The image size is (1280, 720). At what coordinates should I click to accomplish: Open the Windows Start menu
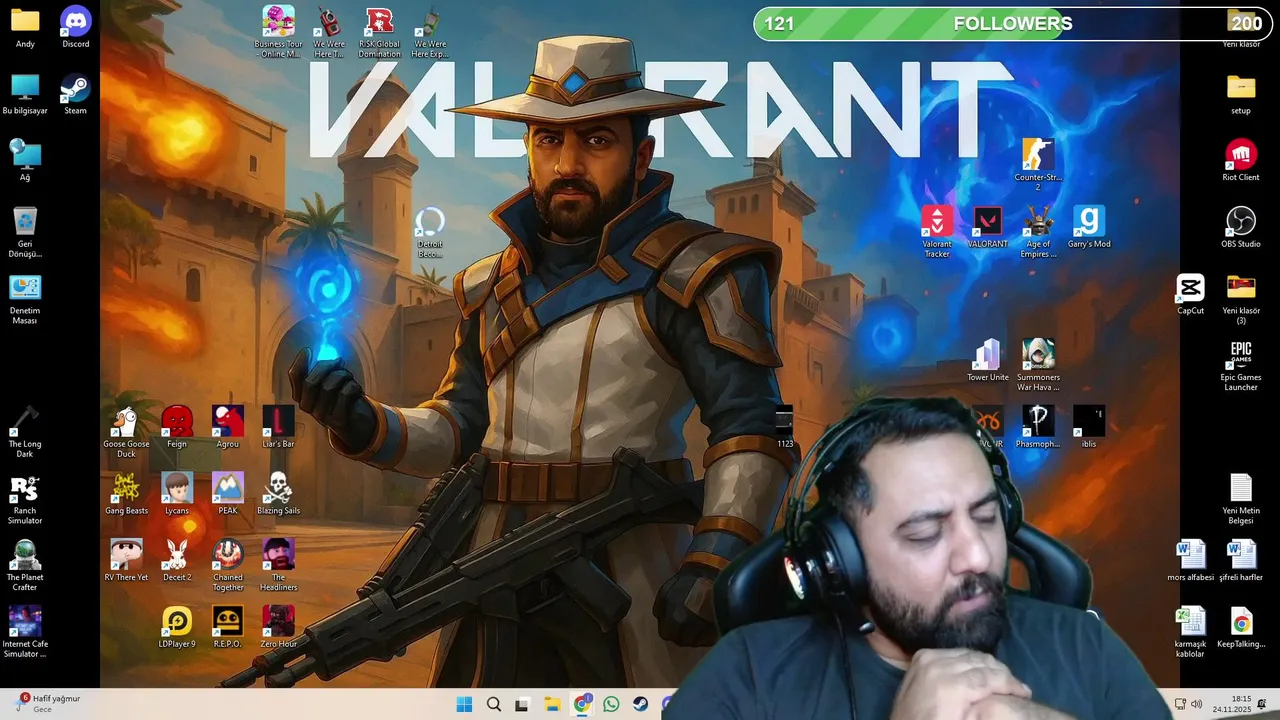(464, 704)
